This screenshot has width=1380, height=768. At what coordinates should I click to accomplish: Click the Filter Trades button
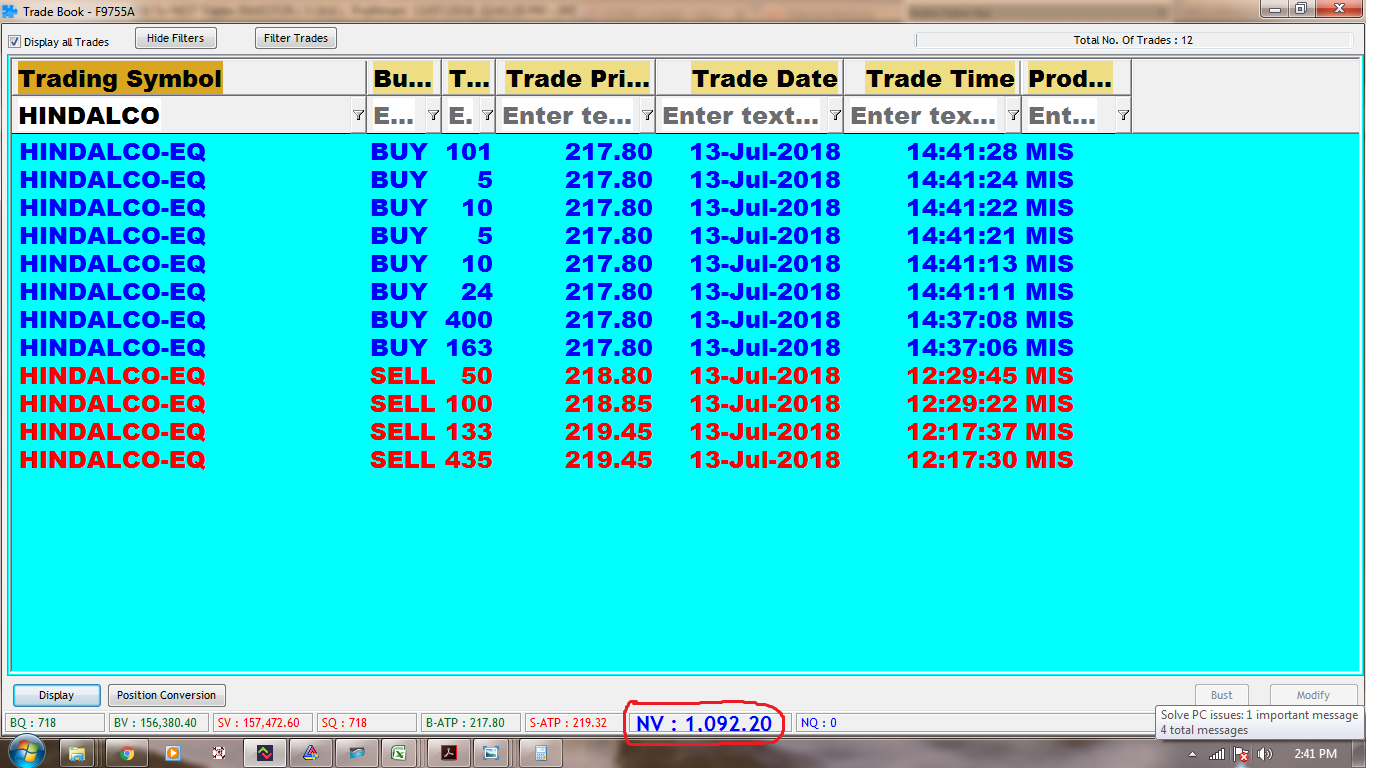click(296, 38)
